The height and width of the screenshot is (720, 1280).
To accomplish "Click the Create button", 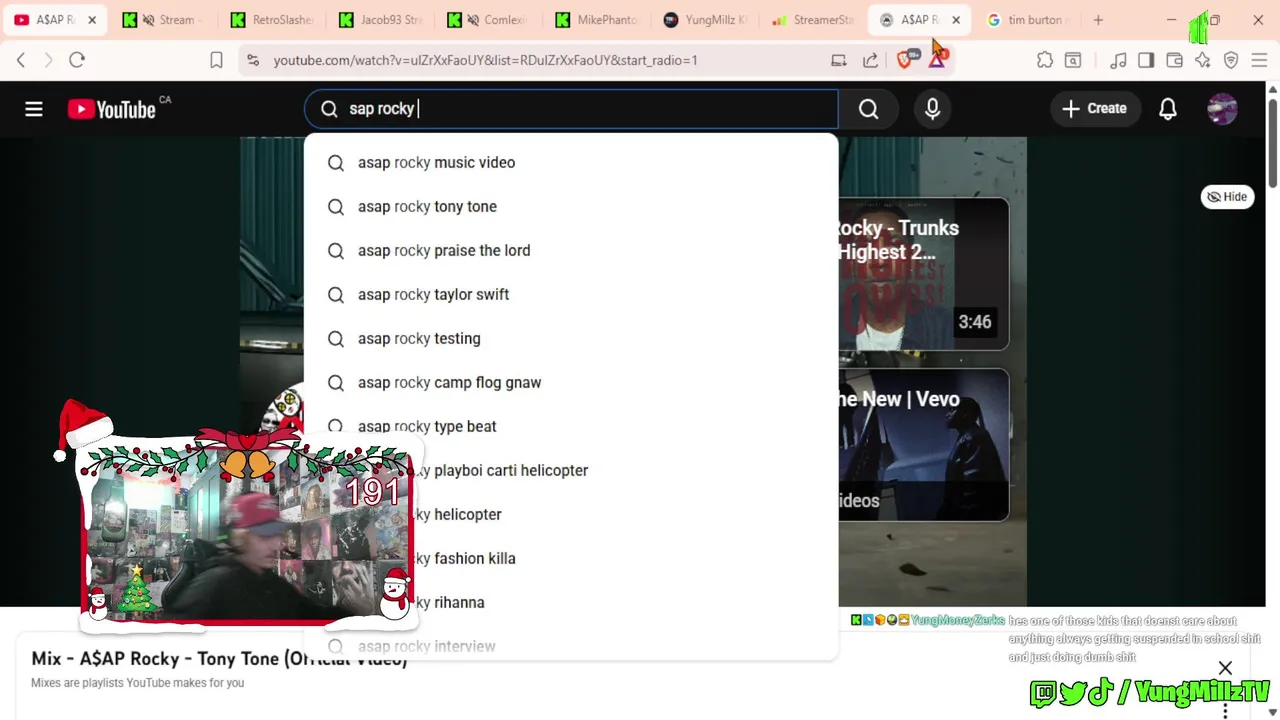I will point(1094,109).
